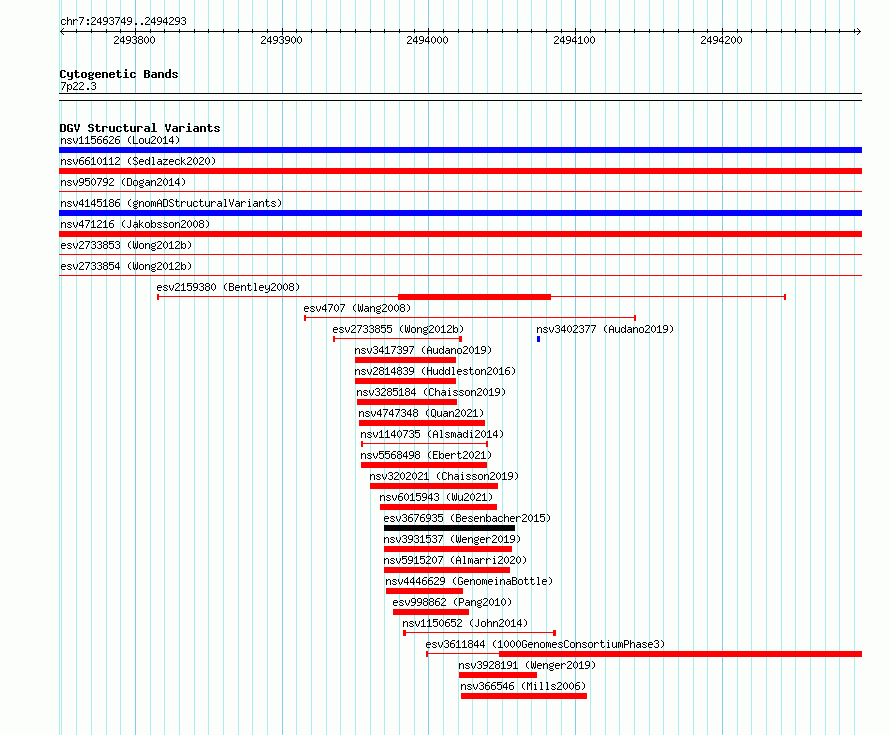Click the chr7:2493749..2494293 coordinate range

tap(123, 21)
